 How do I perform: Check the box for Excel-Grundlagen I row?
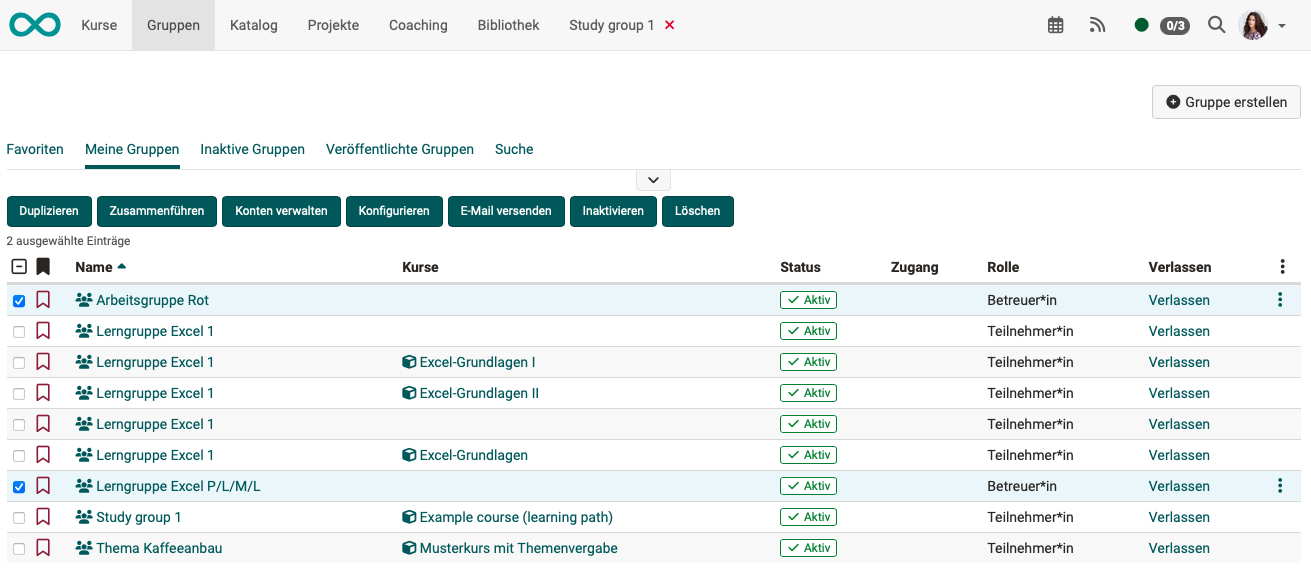click(19, 363)
